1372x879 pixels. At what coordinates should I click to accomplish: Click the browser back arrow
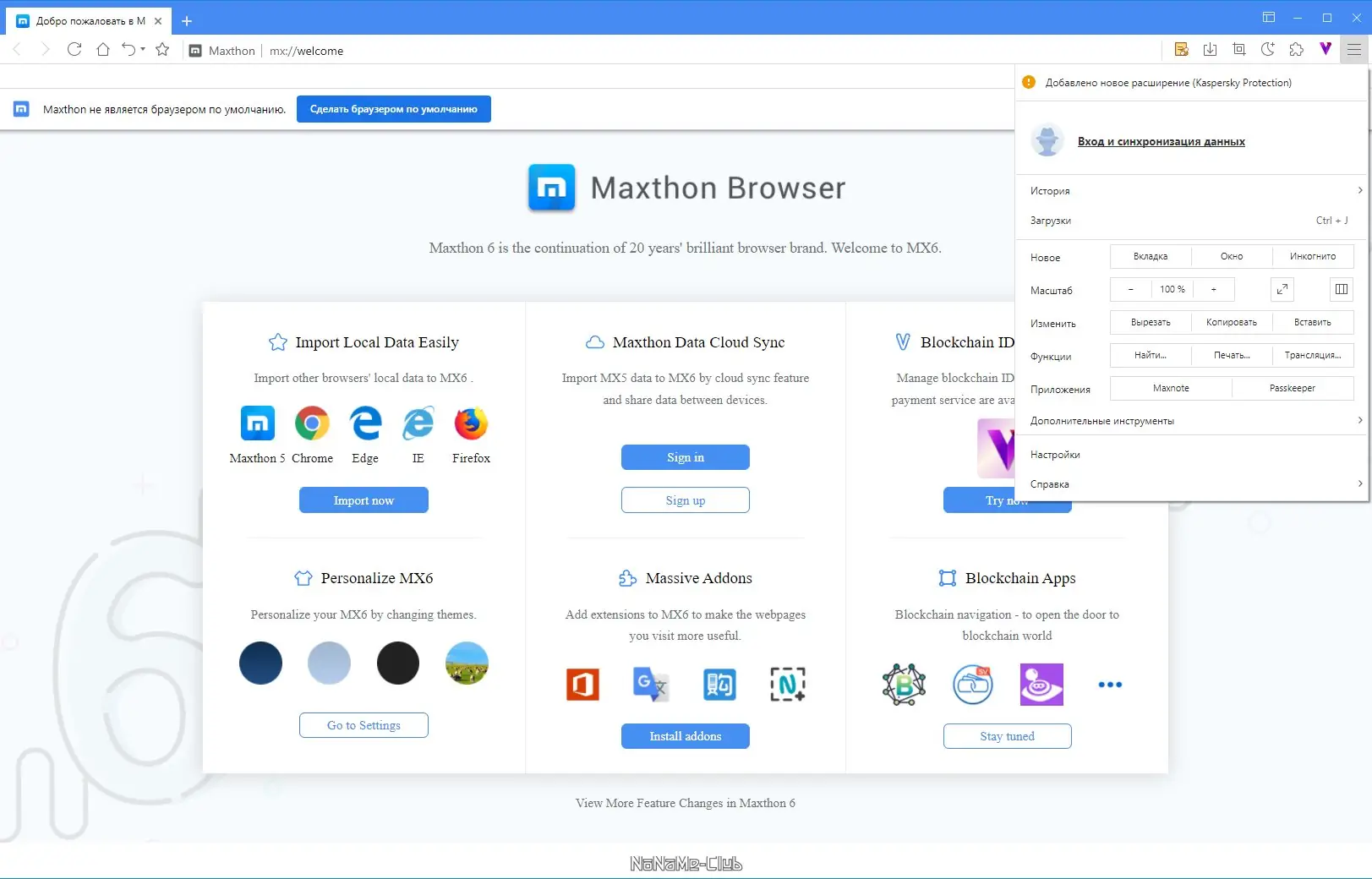(17, 50)
